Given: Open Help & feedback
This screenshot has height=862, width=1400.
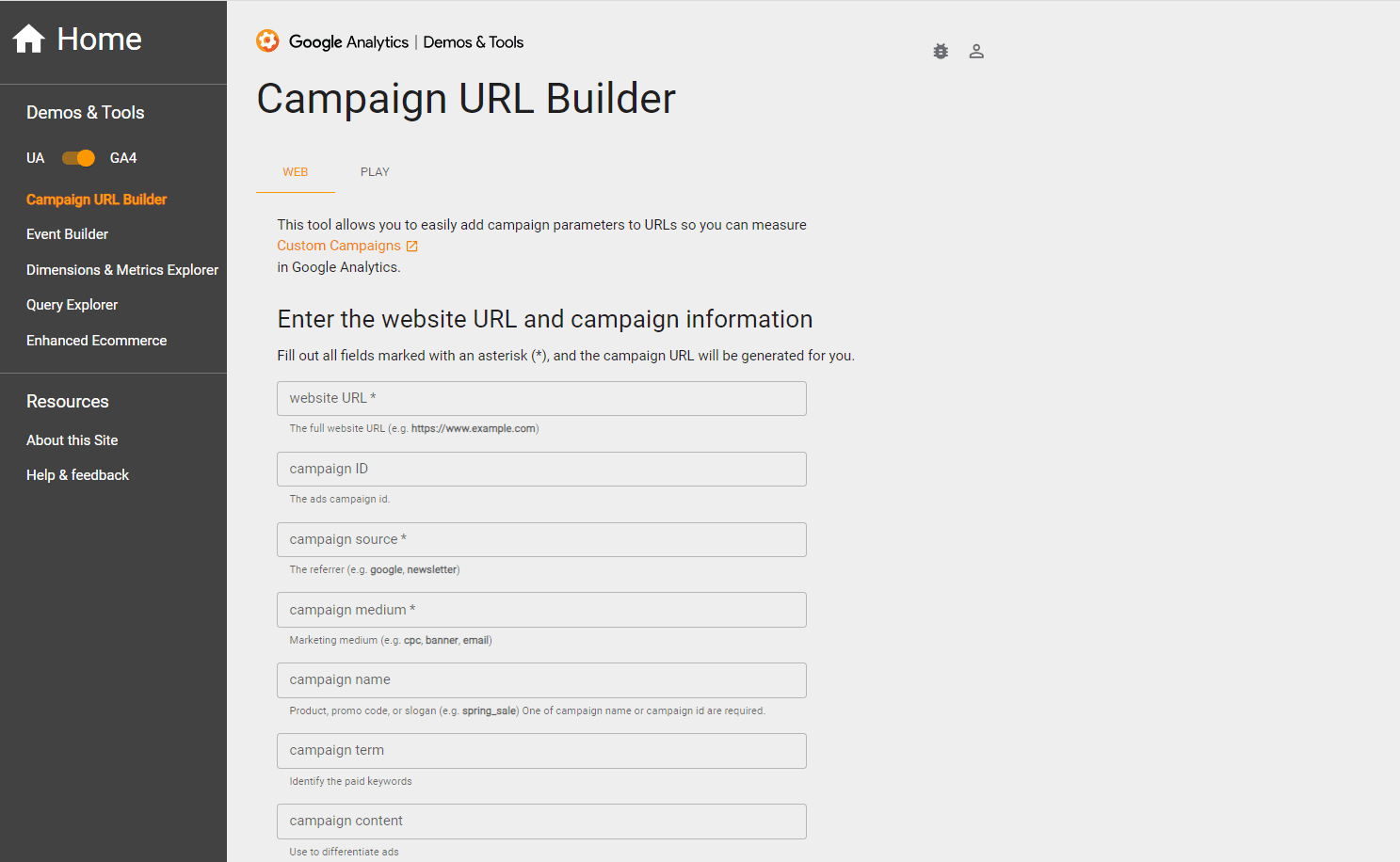Looking at the screenshot, I should click(x=77, y=474).
